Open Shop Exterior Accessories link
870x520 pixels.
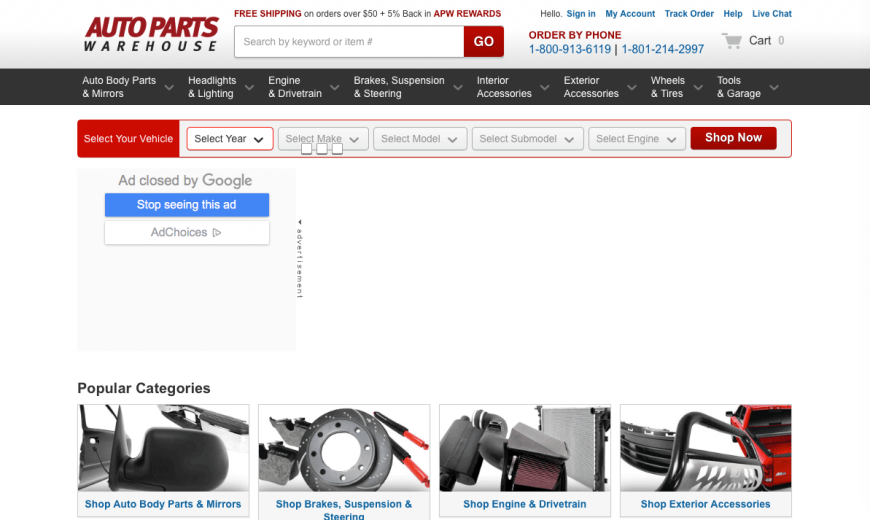(x=705, y=504)
